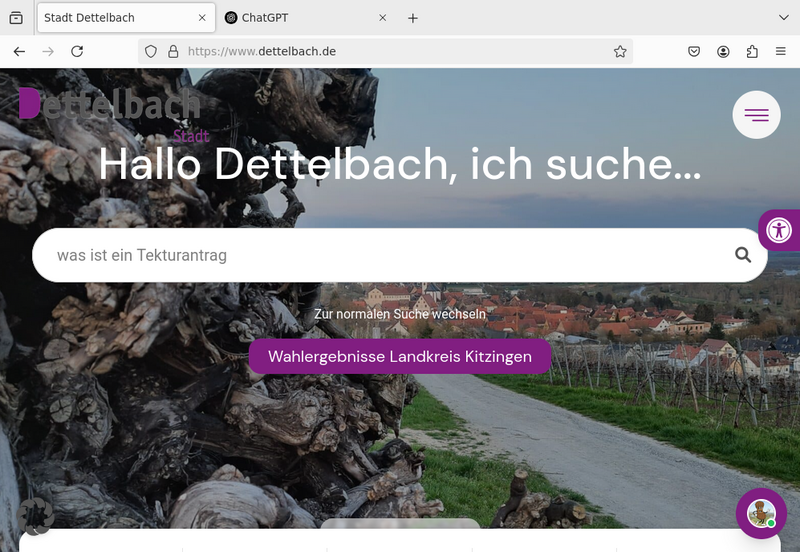The width and height of the screenshot is (800, 552).
Task: Close the ChatGPT tab
Action: pos(383,18)
